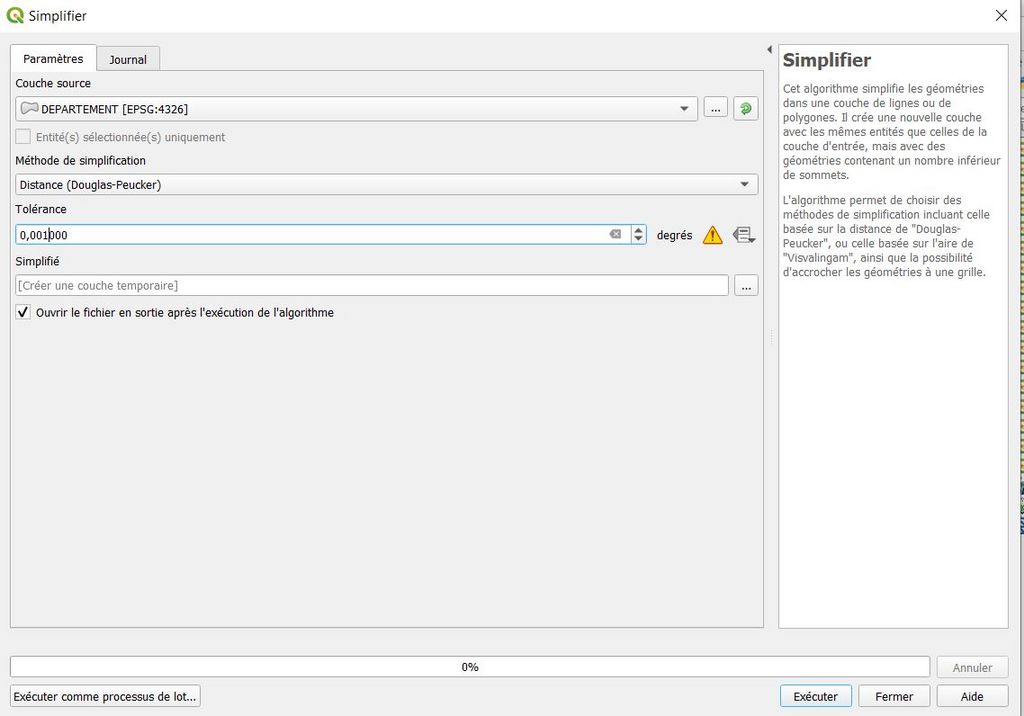Open Simplifié output browse button
This screenshot has width=1024, height=716.
pyautogui.click(x=745, y=286)
